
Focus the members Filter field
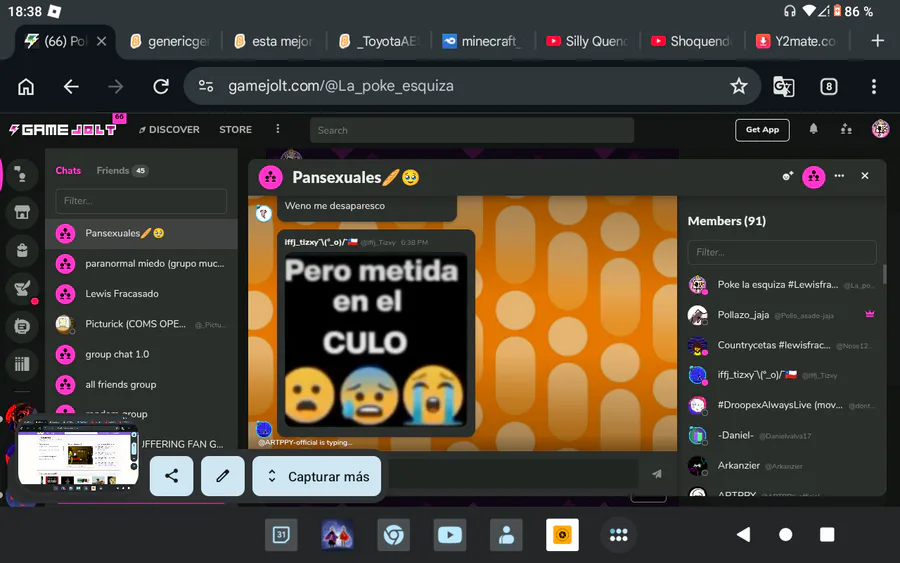click(x=782, y=252)
